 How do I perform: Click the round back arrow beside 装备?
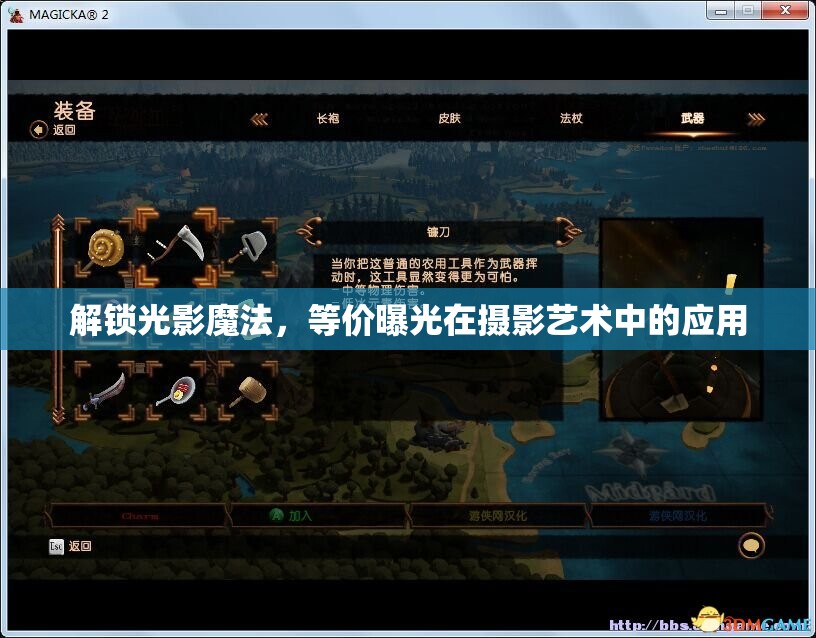[x=39, y=130]
